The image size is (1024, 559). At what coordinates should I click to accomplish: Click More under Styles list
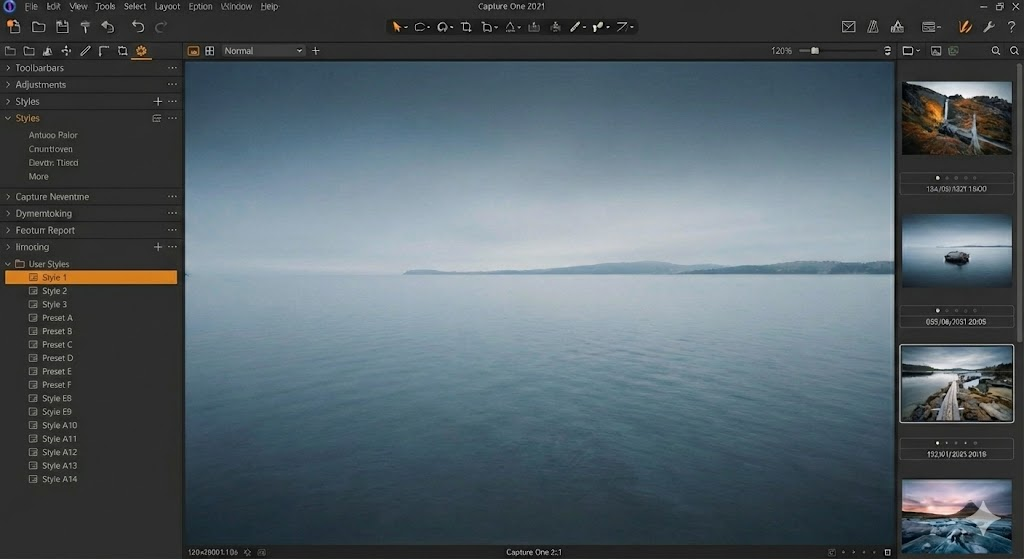coord(39,177)
